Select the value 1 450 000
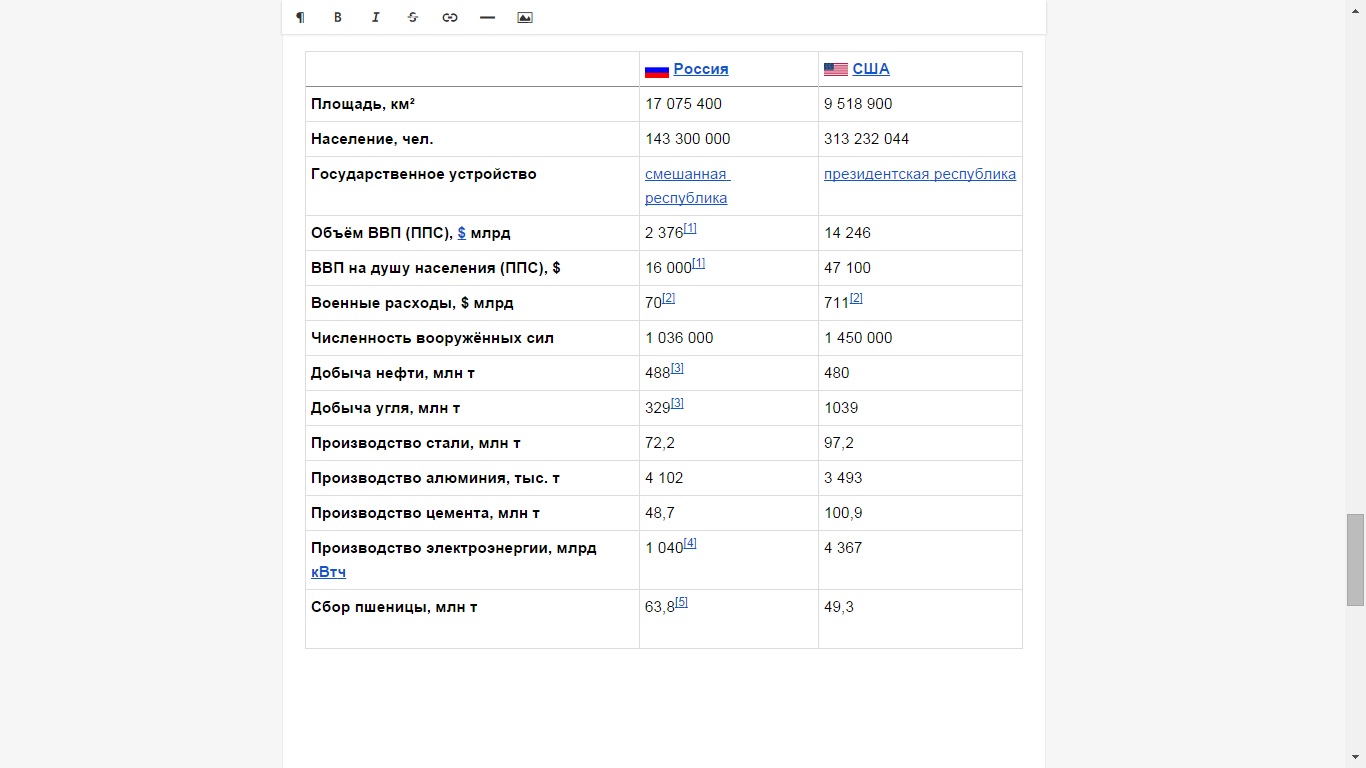Image resolution: width=1366 pixels, height=768 pixels. click(858, 338)
